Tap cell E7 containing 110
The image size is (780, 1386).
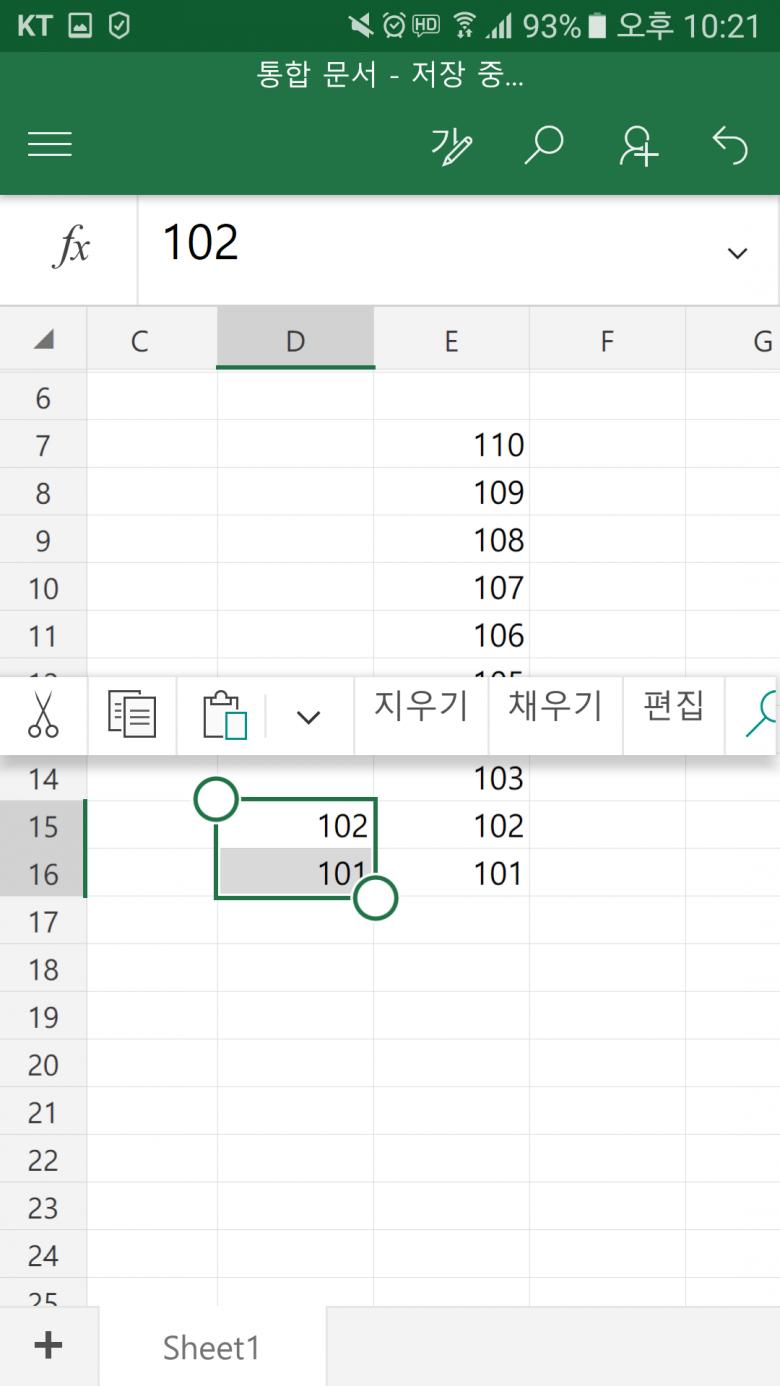click(452, 444)
